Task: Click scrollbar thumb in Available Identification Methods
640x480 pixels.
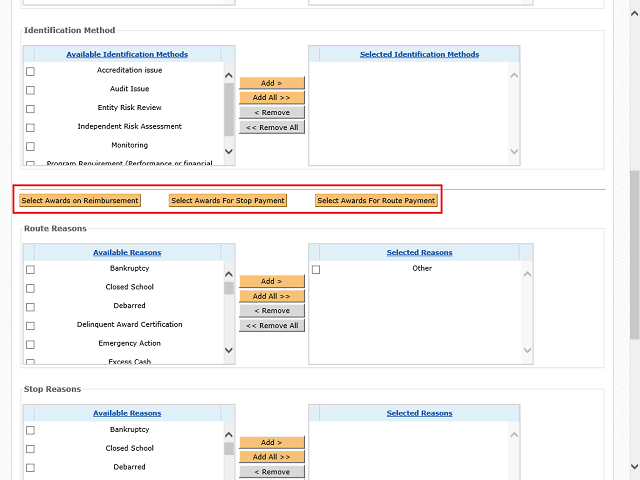Action: [x=229, y=109]
